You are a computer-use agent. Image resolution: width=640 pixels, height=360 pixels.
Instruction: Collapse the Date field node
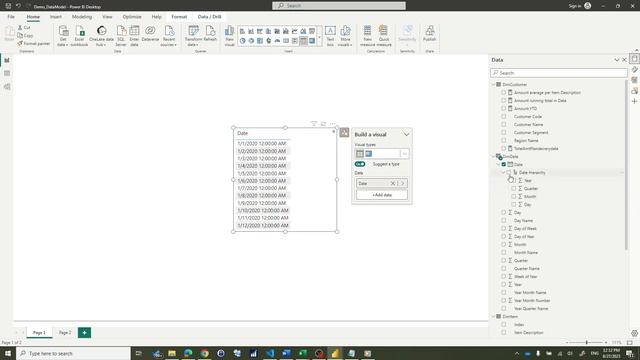pos(498,164)
